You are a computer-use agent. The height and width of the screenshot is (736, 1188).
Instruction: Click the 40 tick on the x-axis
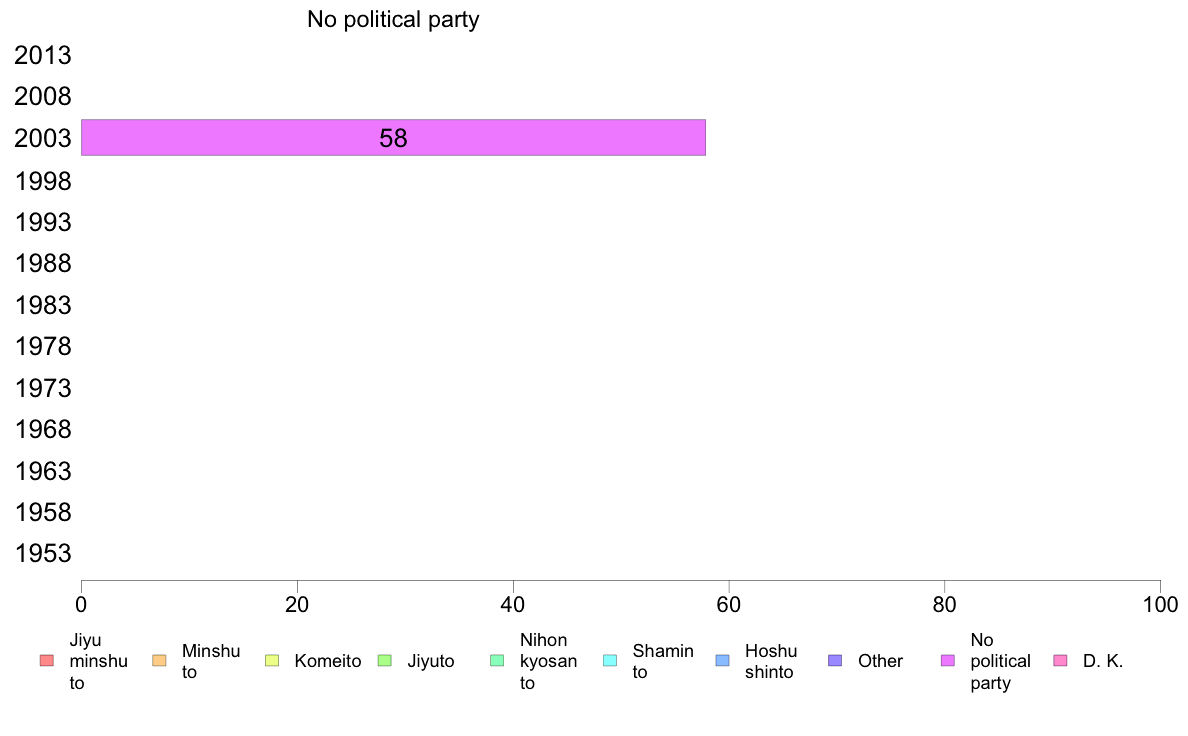(513, 604)
